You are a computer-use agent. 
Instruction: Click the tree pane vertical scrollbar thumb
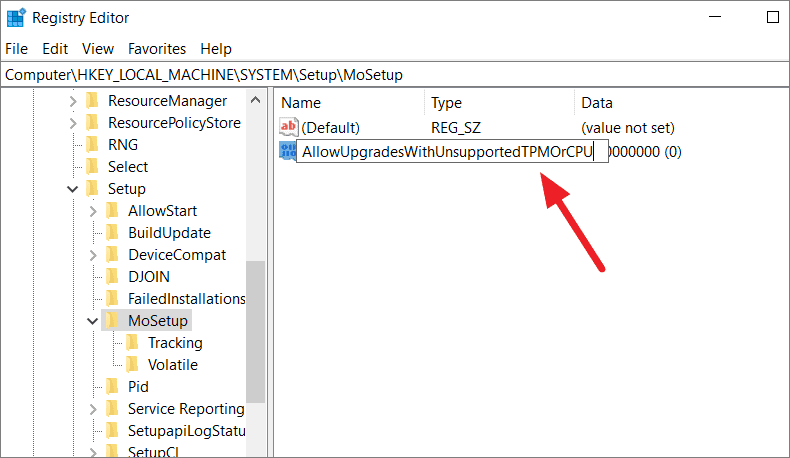[255, 332]
